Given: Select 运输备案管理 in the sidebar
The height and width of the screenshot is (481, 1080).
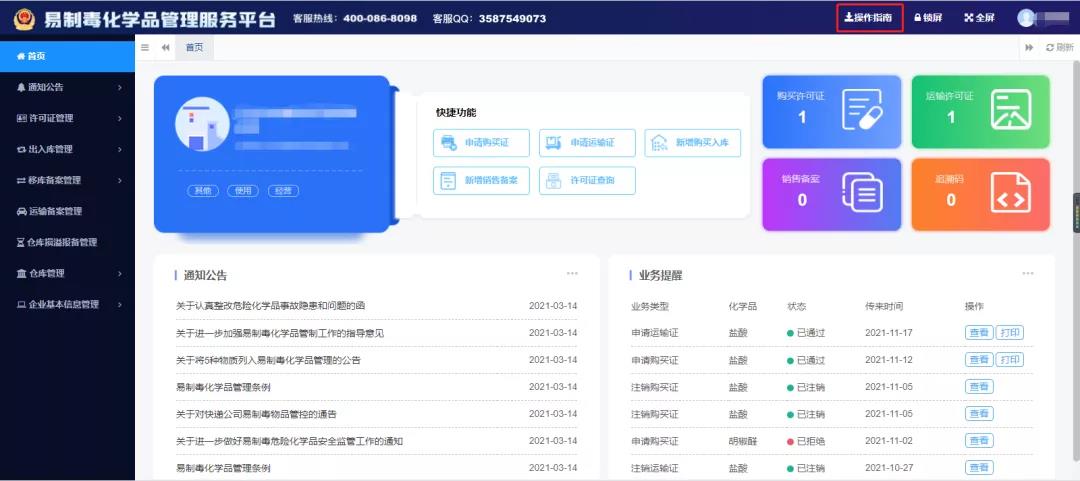Looking at the screenshot, I should [67, 211].
